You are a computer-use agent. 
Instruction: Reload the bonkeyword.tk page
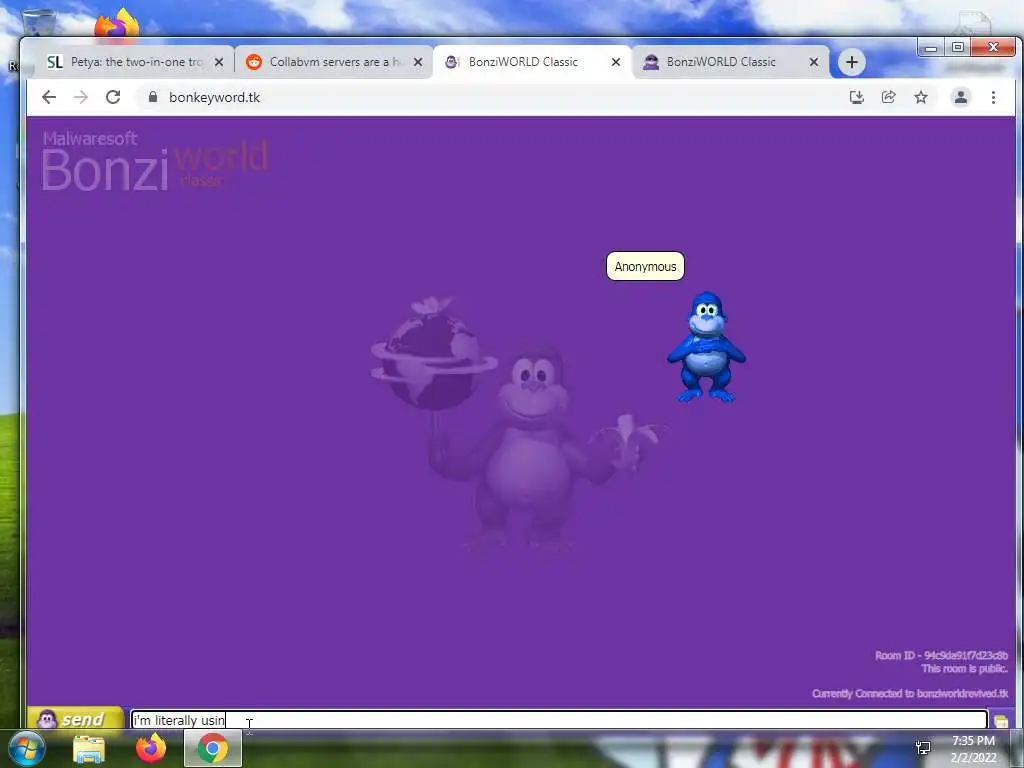pyautogui.click(x=113, y=97)
